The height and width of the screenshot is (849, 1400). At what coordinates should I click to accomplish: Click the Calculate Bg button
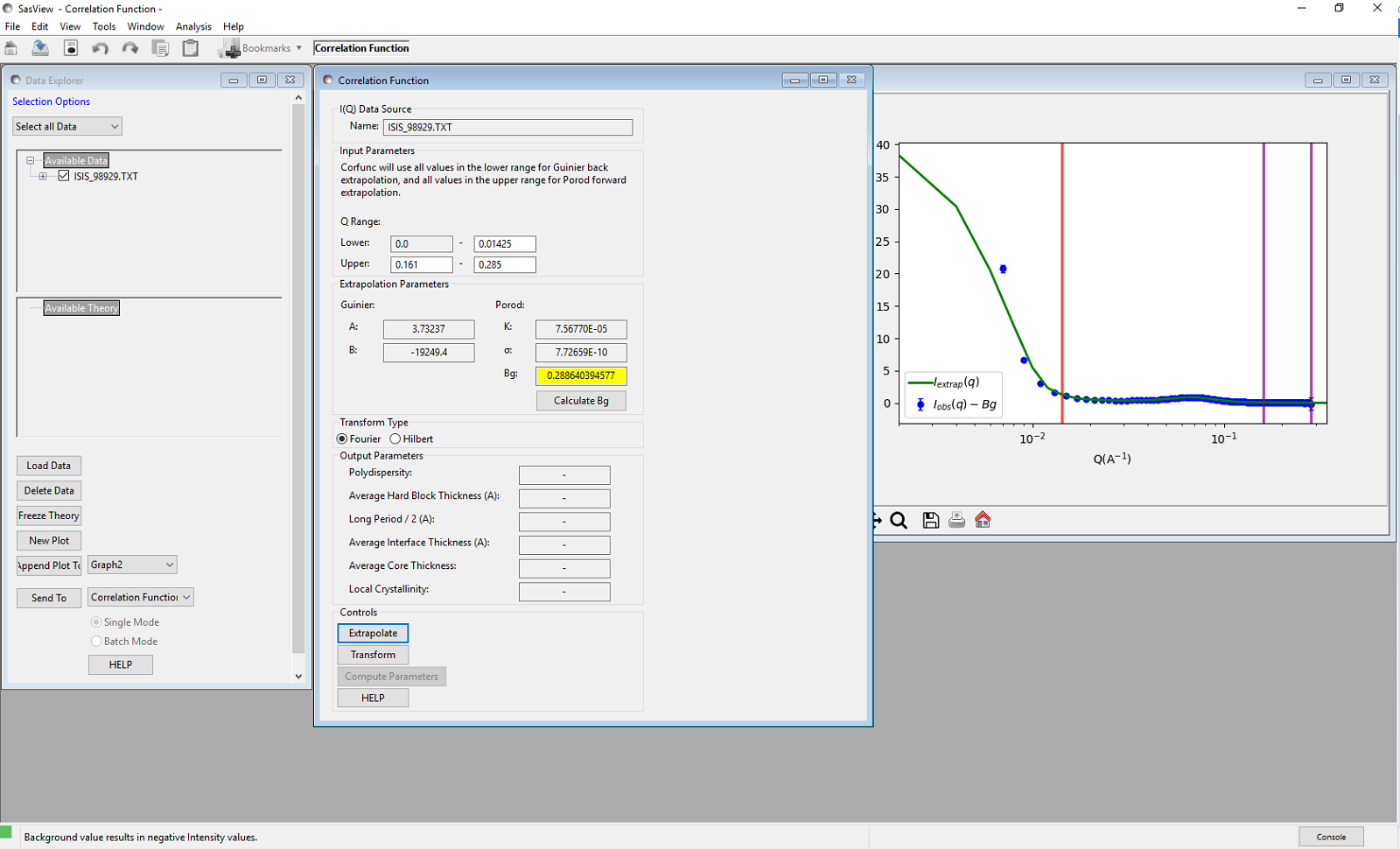click(580, 400)
